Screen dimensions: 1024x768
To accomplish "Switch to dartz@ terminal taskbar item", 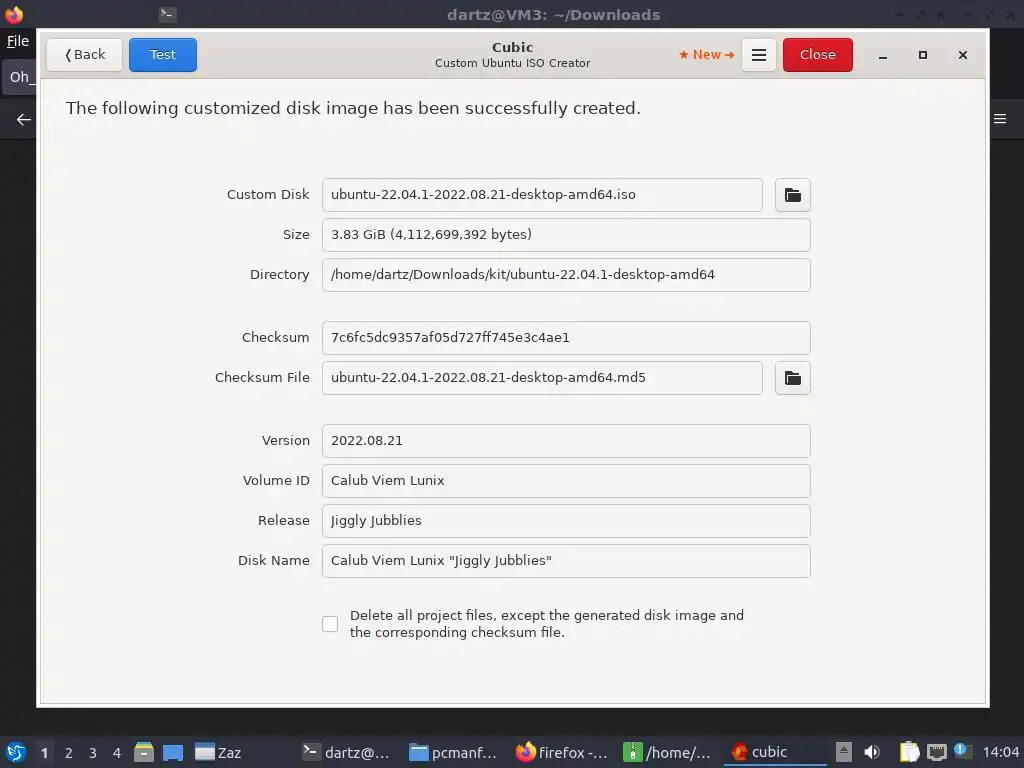I will (x=345, y=752).
